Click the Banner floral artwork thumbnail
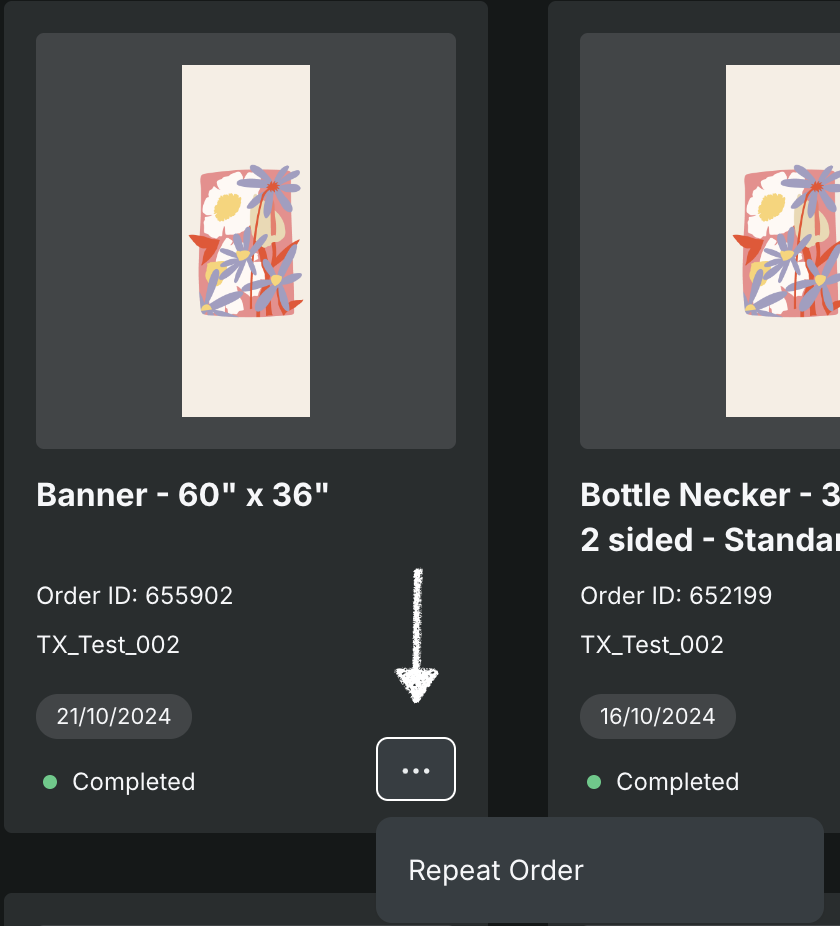Screen dimensions: 840x926 coord(246,241)
